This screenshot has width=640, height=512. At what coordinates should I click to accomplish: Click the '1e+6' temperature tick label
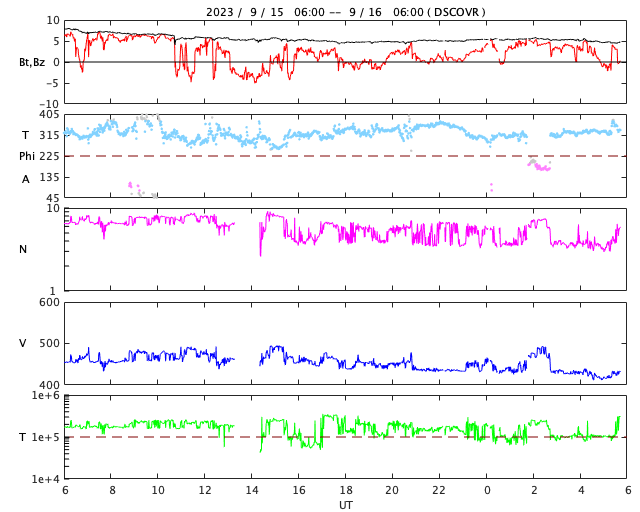[x=46, y=395]
